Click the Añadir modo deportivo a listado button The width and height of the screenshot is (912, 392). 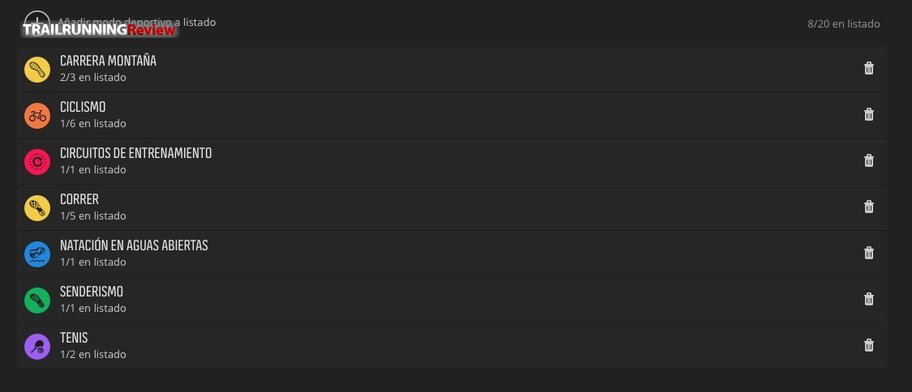(x=120, y=22)
